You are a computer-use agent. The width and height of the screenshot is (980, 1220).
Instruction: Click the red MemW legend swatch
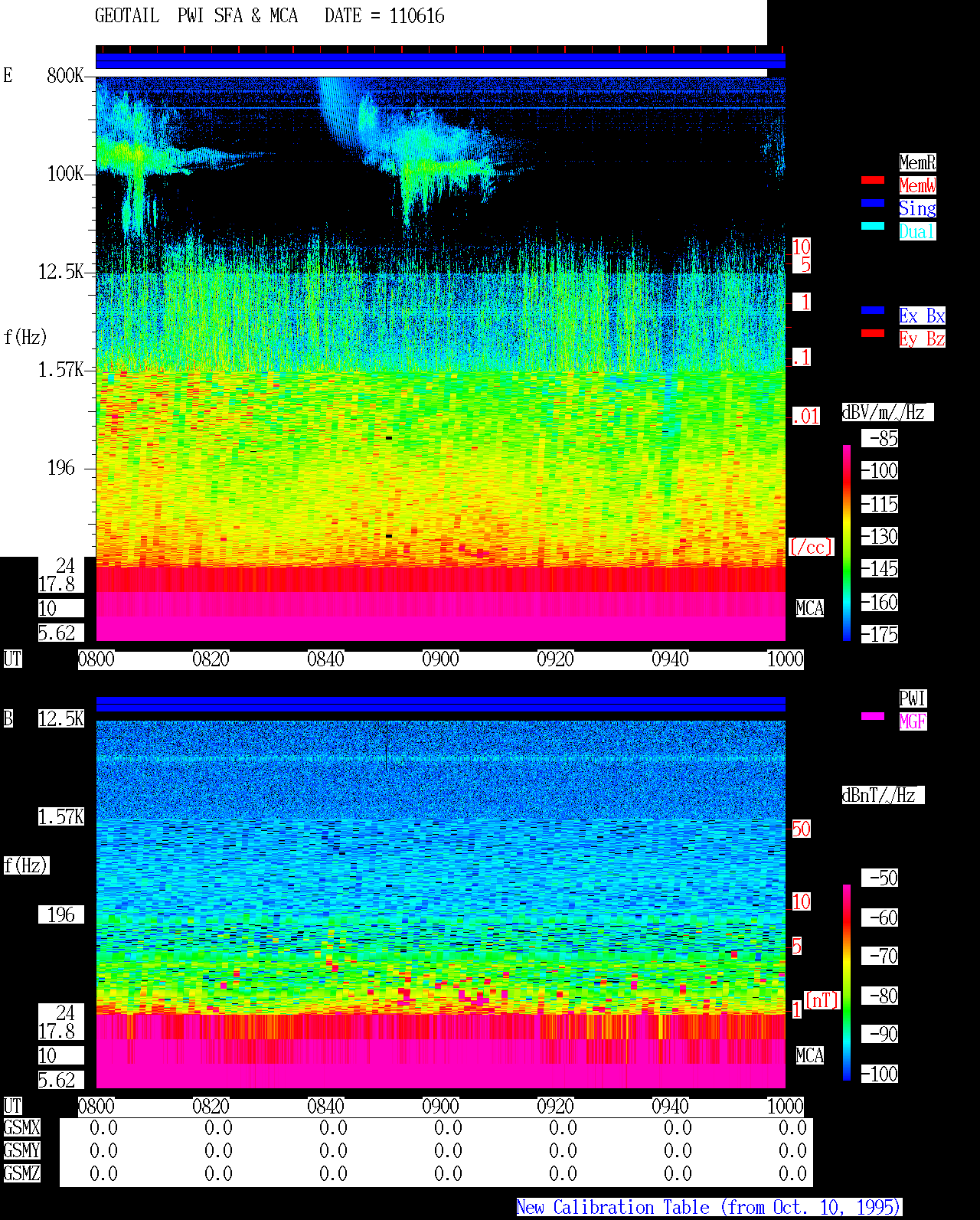[873, 180]
